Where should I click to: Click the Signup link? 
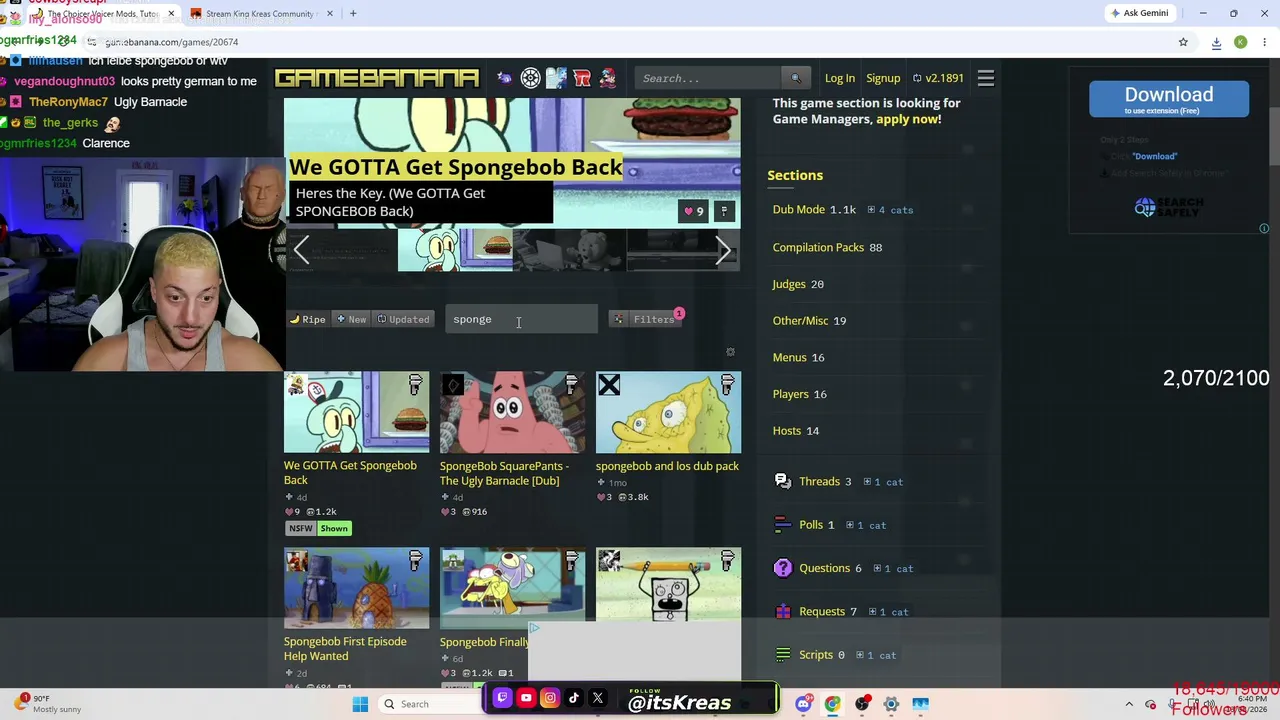coord(883,78)
